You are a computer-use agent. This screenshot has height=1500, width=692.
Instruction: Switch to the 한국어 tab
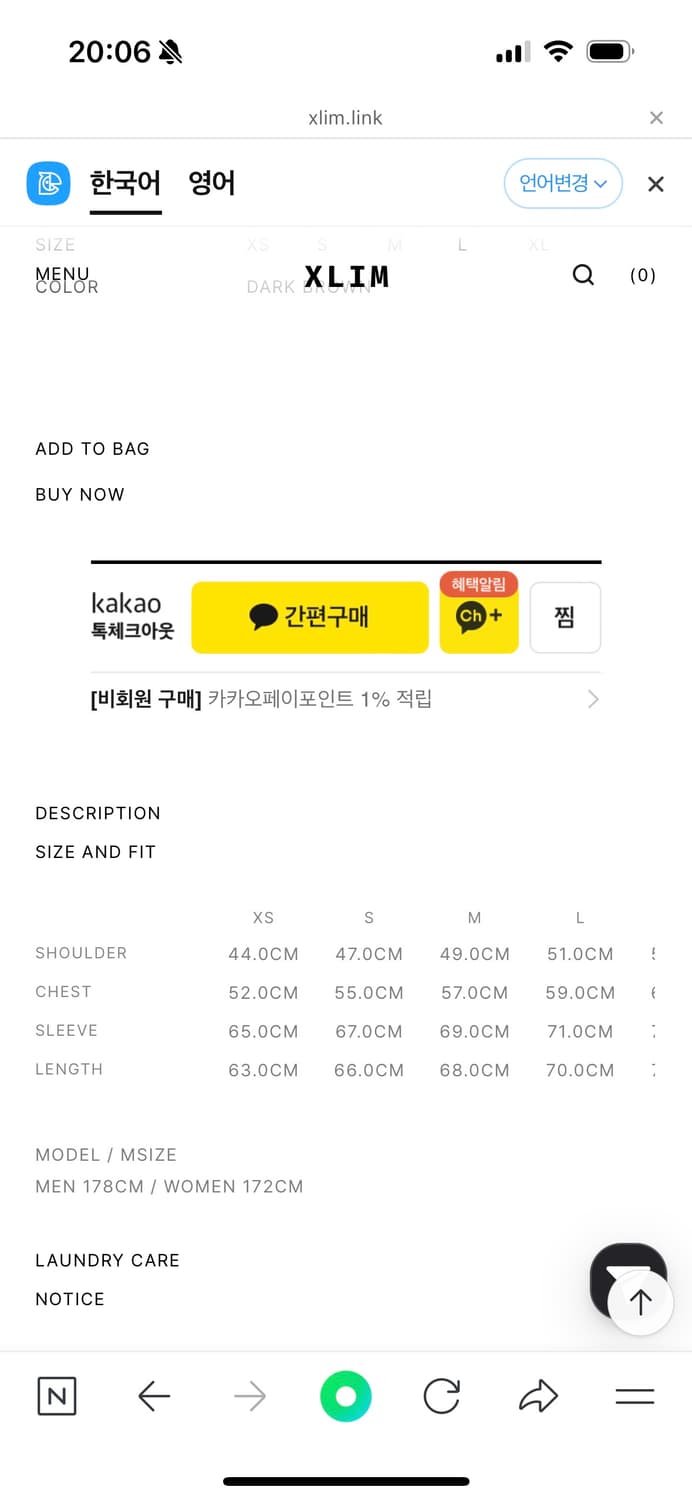coord(125,184)
